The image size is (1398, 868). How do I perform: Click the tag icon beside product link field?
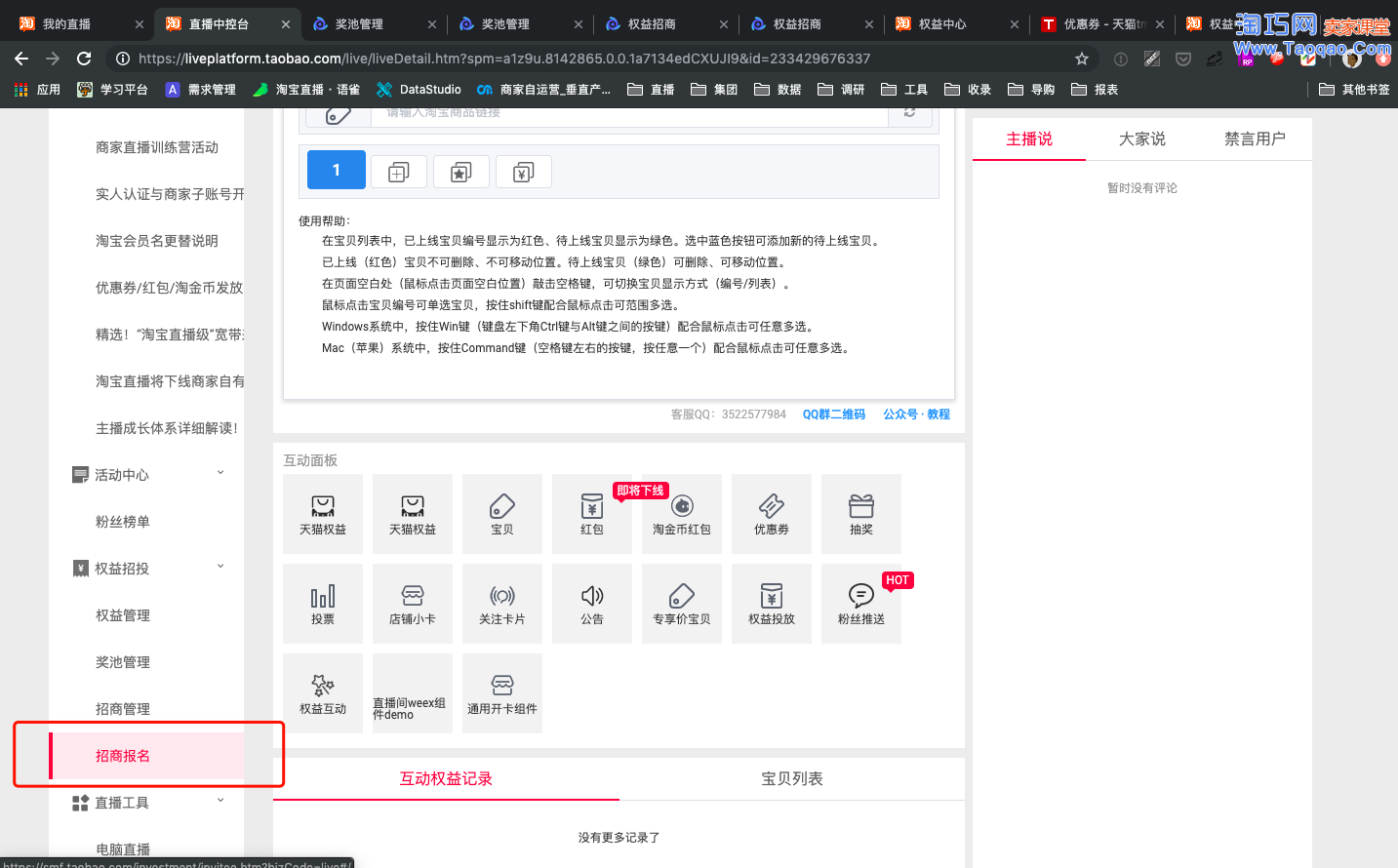coord(339,114)
